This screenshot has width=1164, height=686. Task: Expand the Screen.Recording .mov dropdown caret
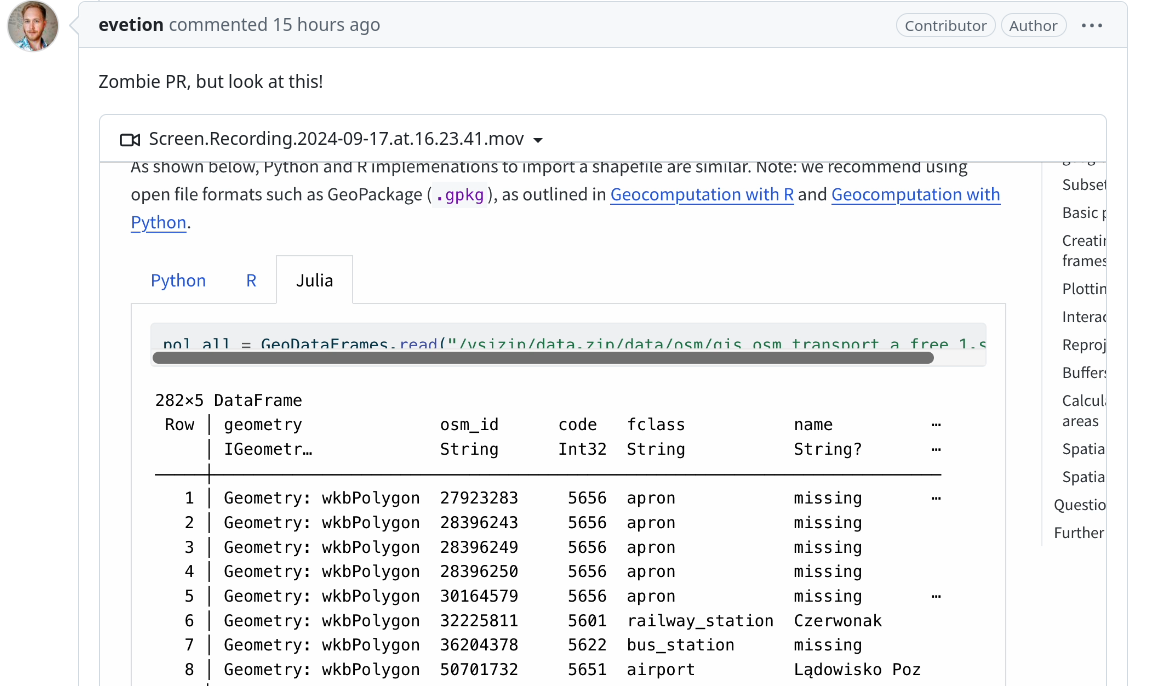(x=538, y=140)
